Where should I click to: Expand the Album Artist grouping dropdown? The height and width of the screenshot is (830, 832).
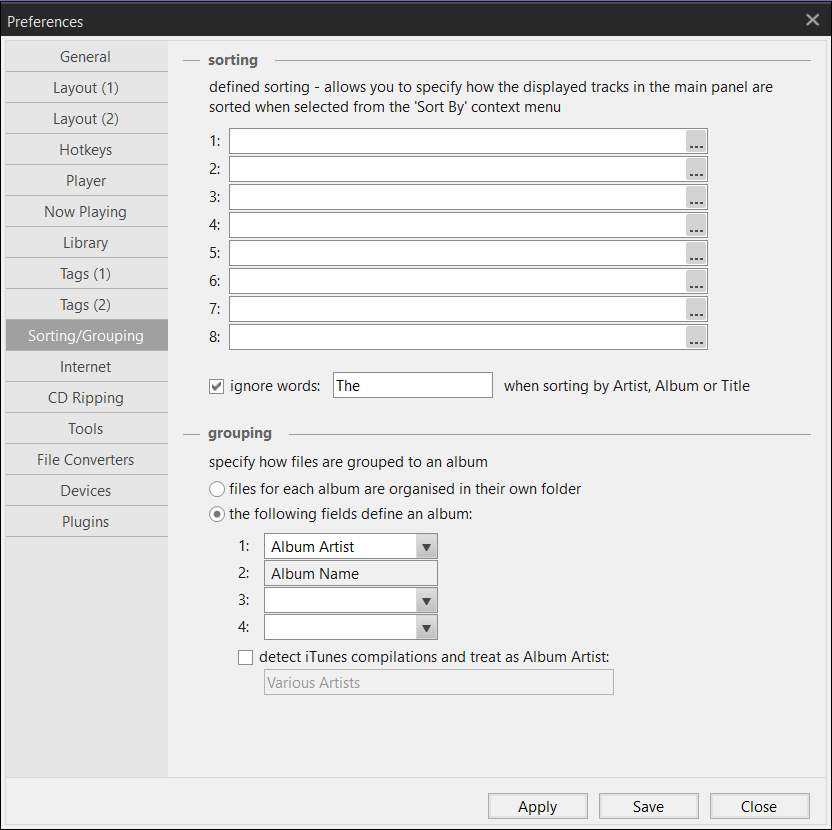(426, 547)
